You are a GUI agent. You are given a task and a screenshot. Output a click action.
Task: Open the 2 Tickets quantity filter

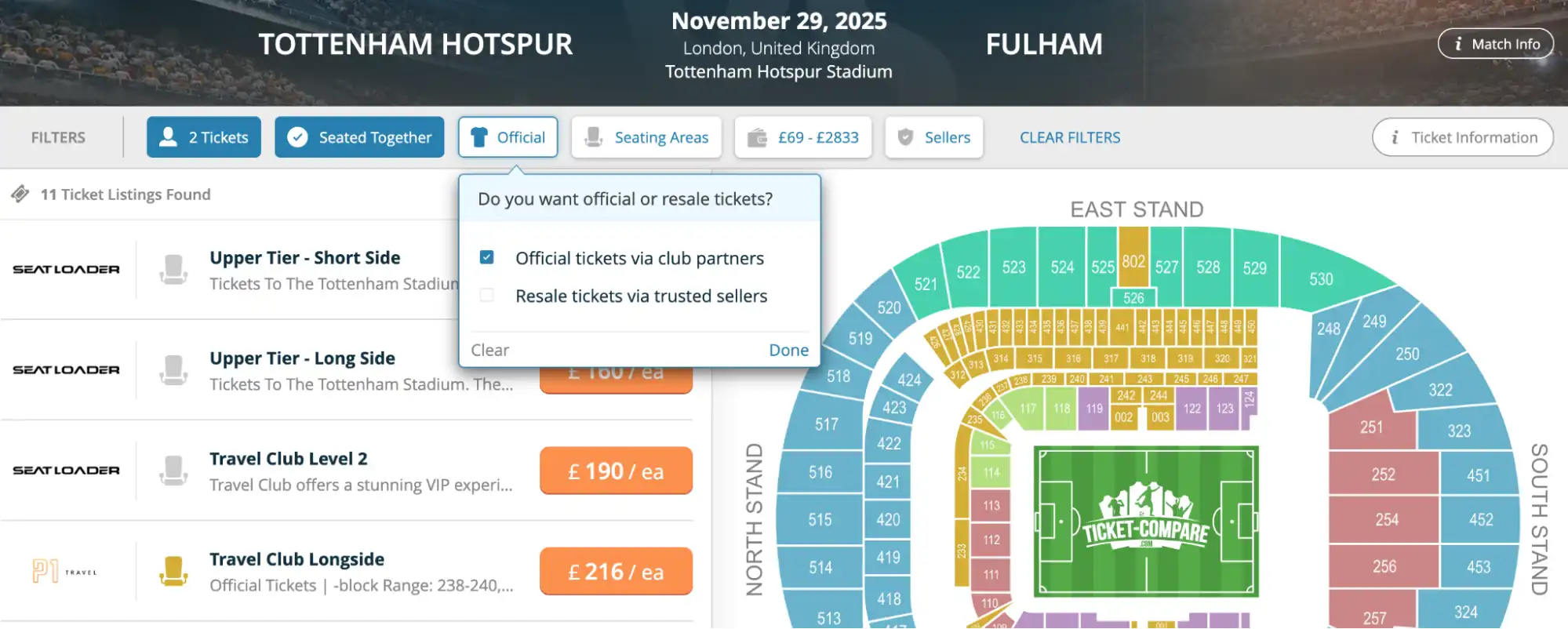[203, 136]
